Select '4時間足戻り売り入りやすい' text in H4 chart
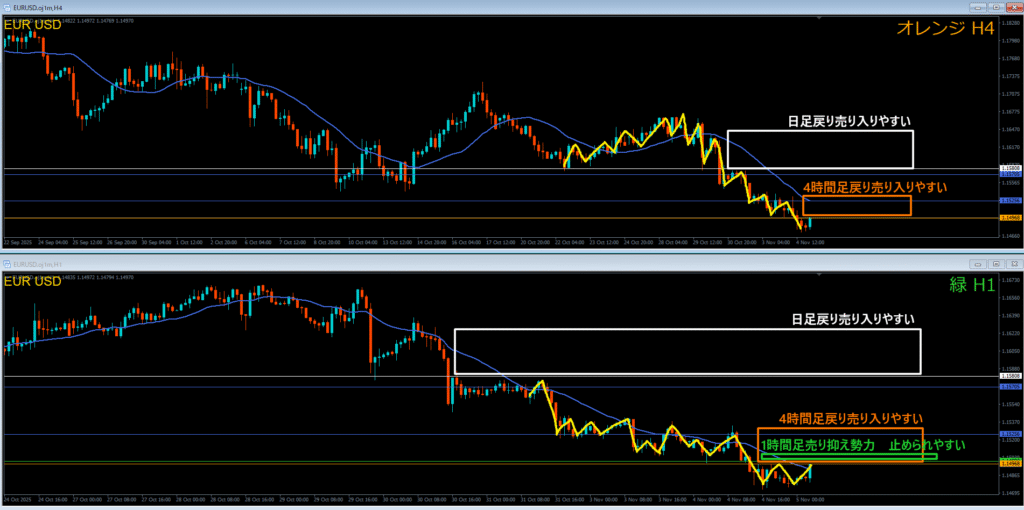This screenshot has width=1024, height=510. (875, 187)
